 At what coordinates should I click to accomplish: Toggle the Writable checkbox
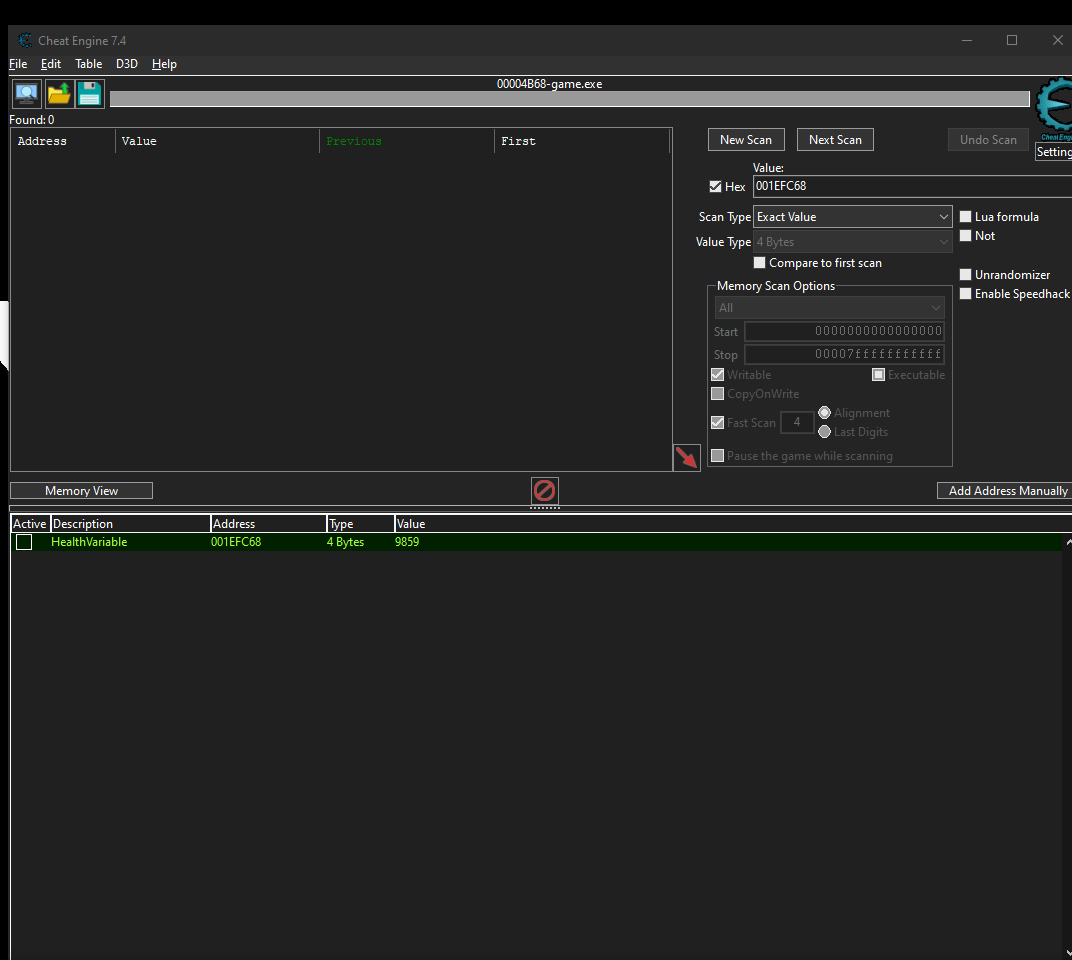point(717,375)
